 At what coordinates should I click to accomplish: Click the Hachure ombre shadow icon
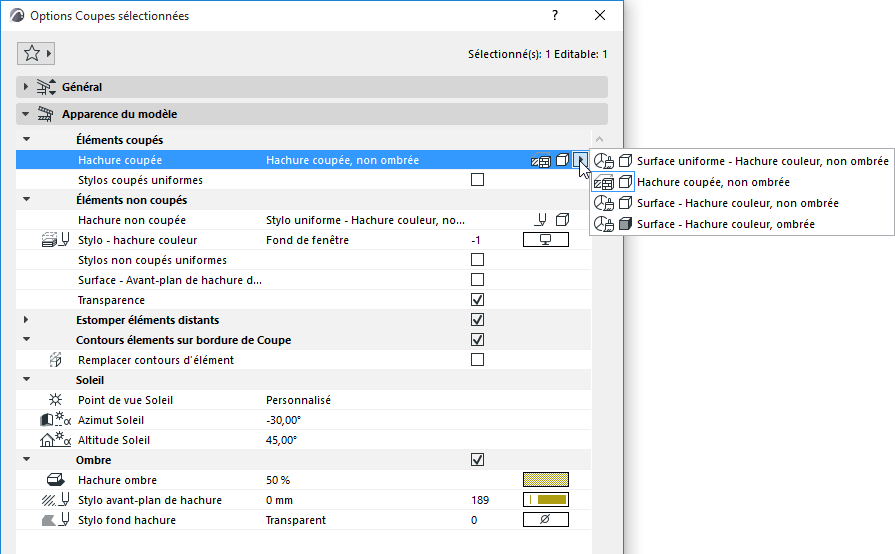pos(55,479)
